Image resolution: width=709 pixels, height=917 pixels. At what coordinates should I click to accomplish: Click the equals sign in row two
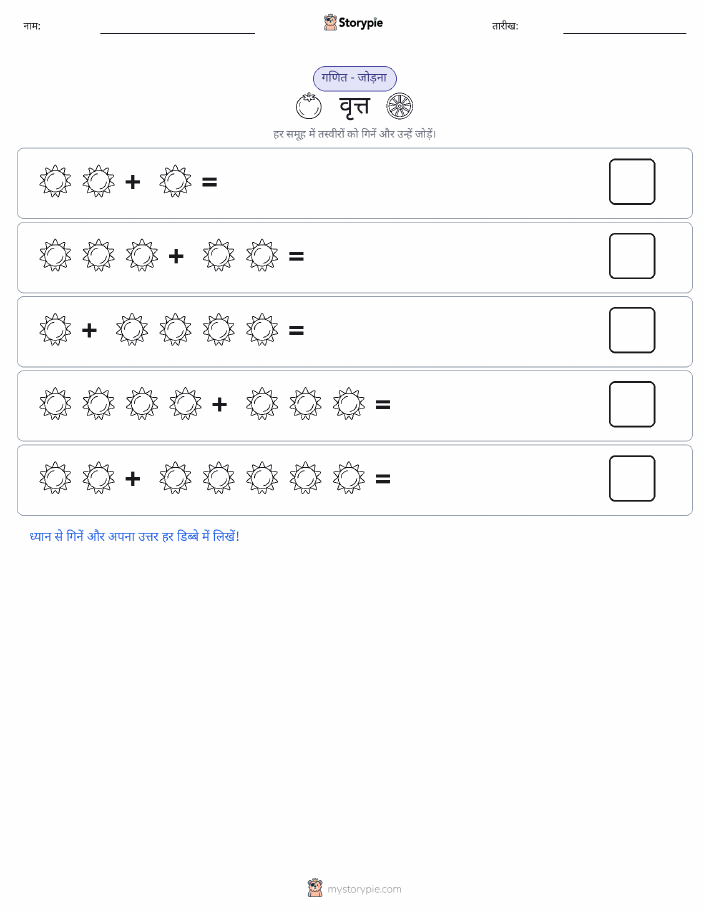[x=297, y=256]
